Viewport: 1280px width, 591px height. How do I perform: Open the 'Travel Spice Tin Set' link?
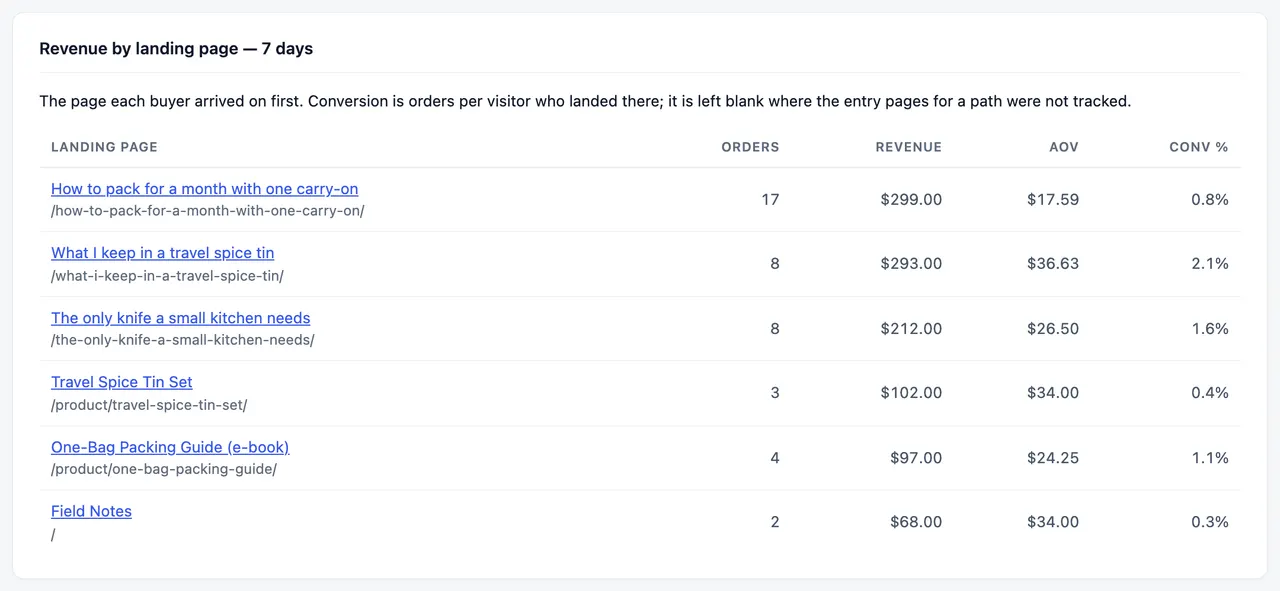(x=122, y=382)
